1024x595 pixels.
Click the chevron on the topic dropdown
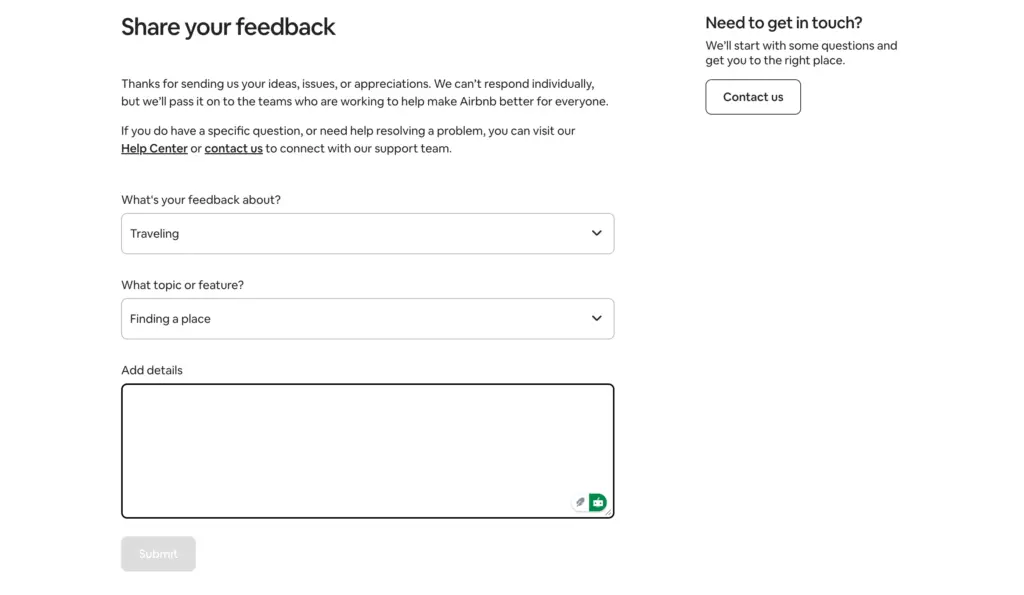click(596, 318)
